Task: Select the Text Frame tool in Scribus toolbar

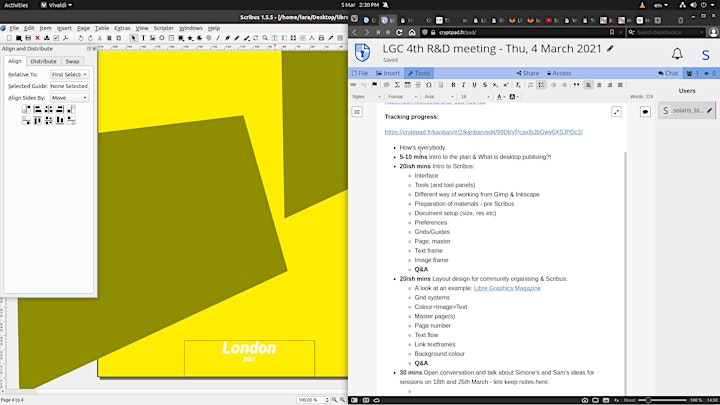Action: pos(143,38)
